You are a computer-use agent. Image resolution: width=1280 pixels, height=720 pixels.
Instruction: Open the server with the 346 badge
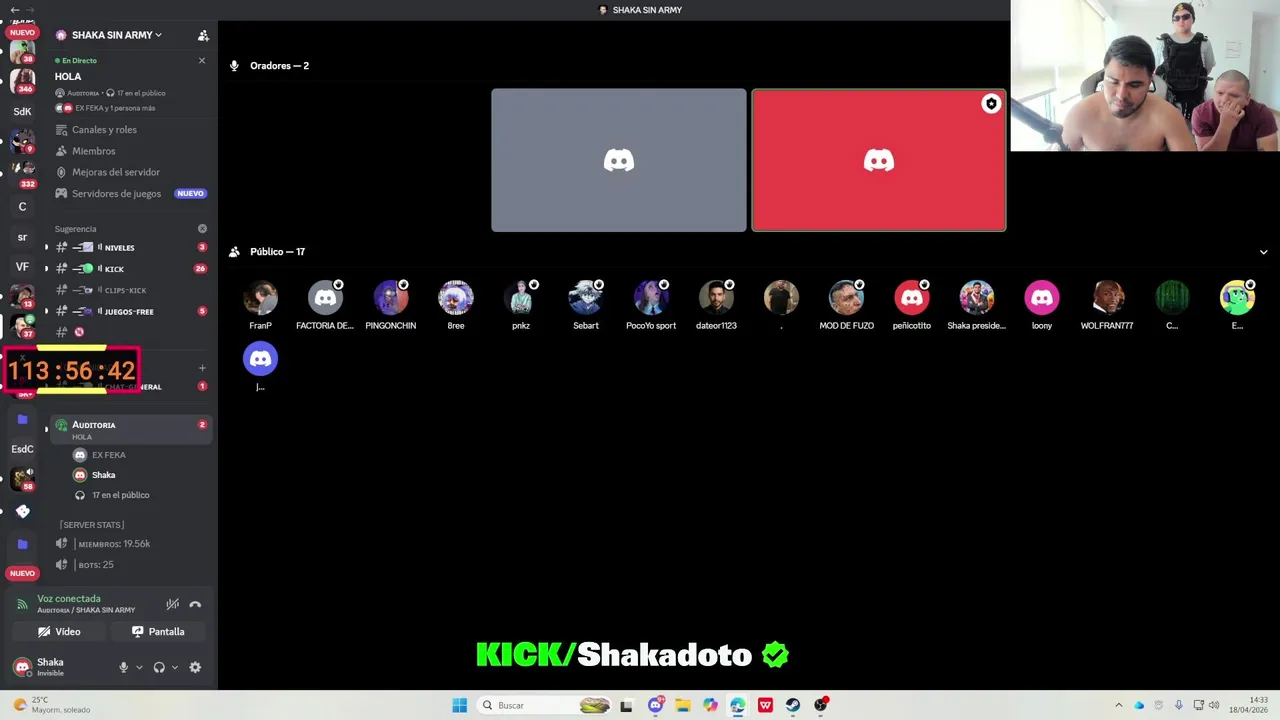[x=22, y=80]
